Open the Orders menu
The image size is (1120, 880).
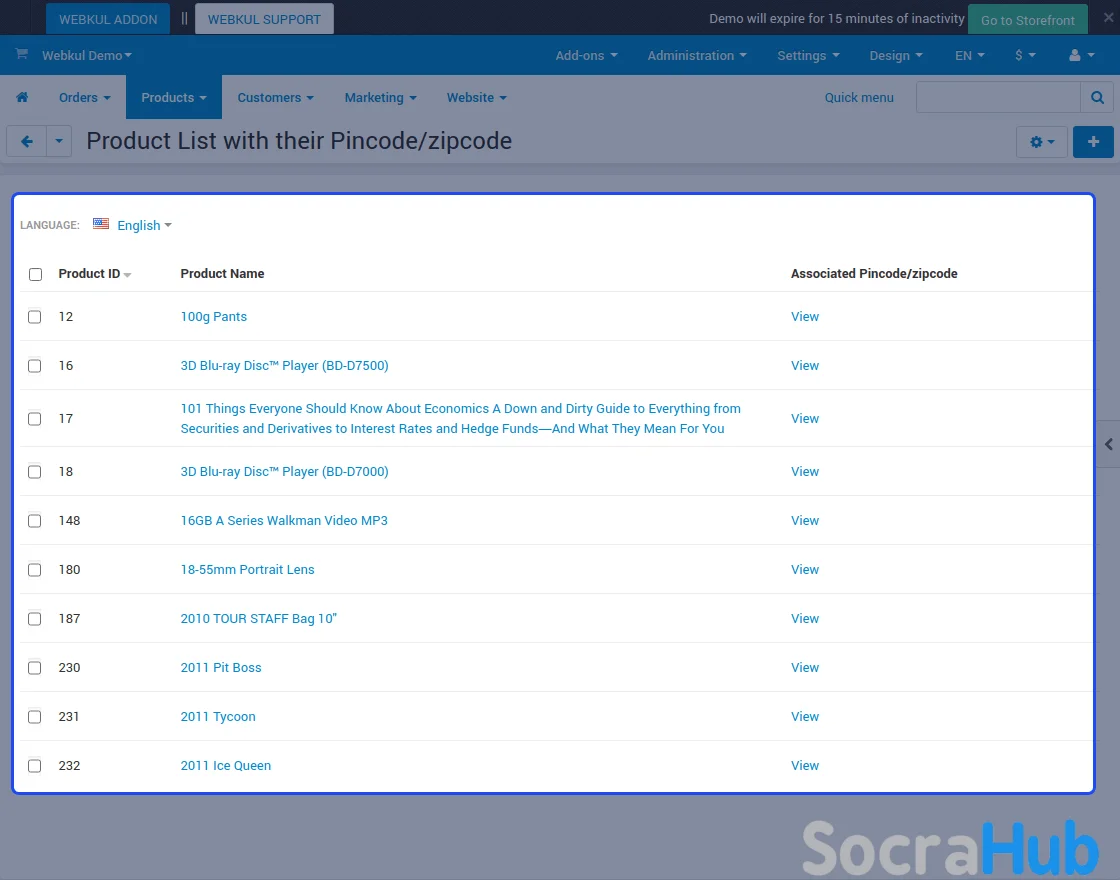[x=84, y=97]
